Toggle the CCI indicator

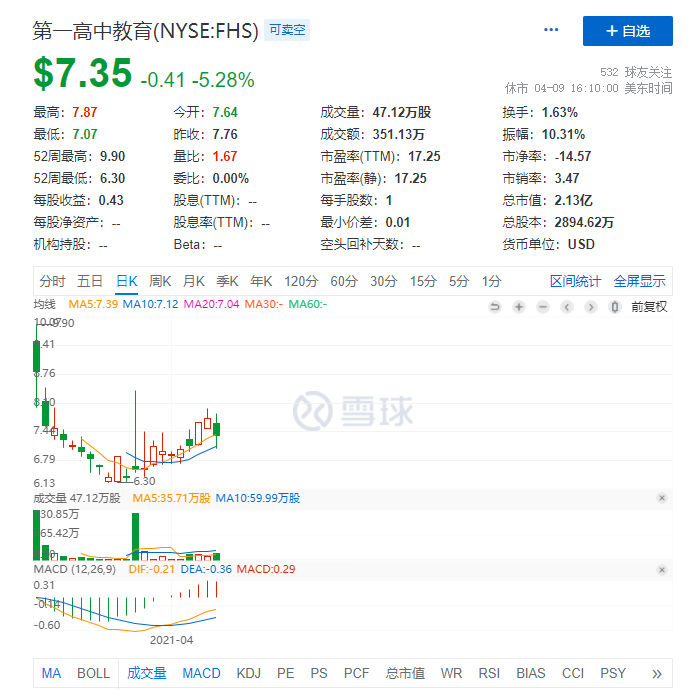click(573, 673)
